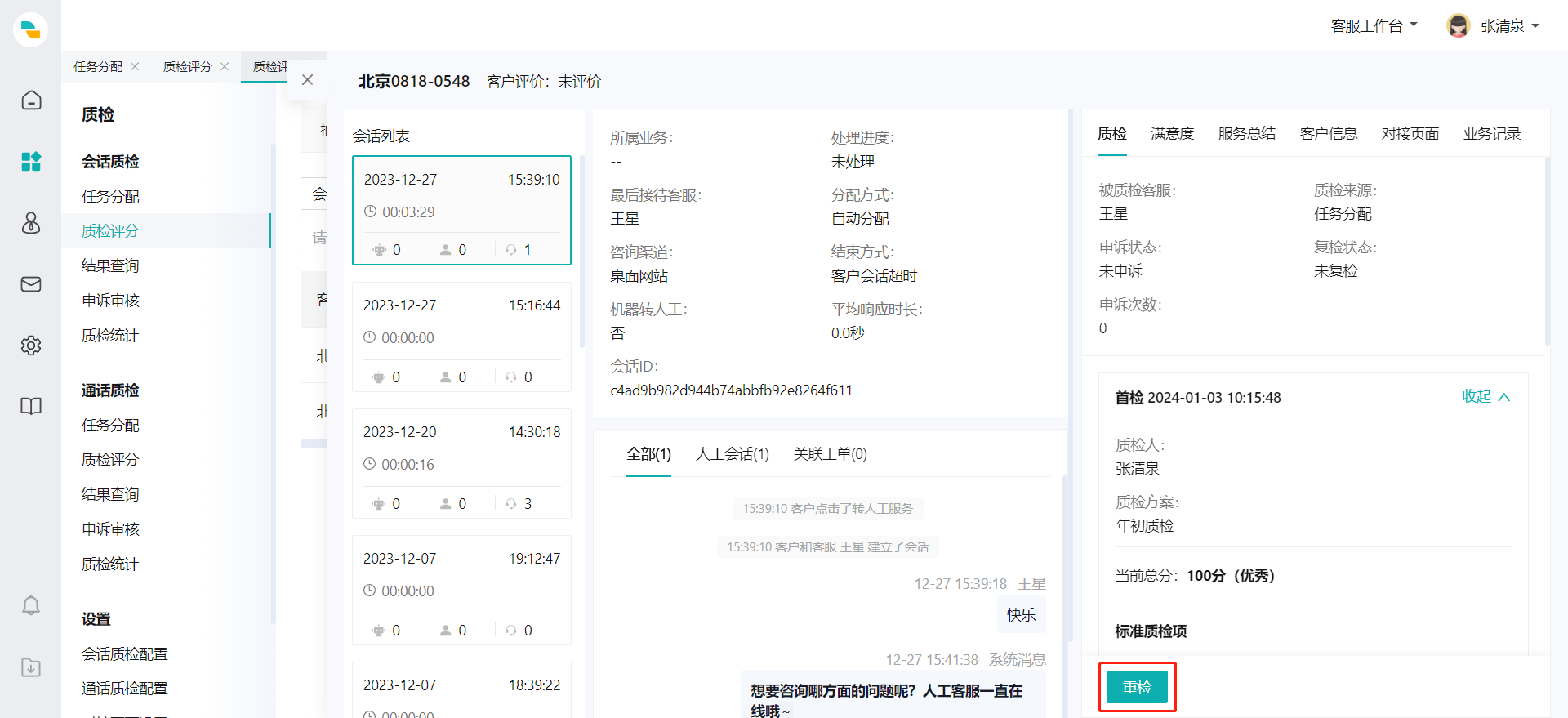
Task: Switch to the 满意度 tab
Action: (x=1172, y=134)
